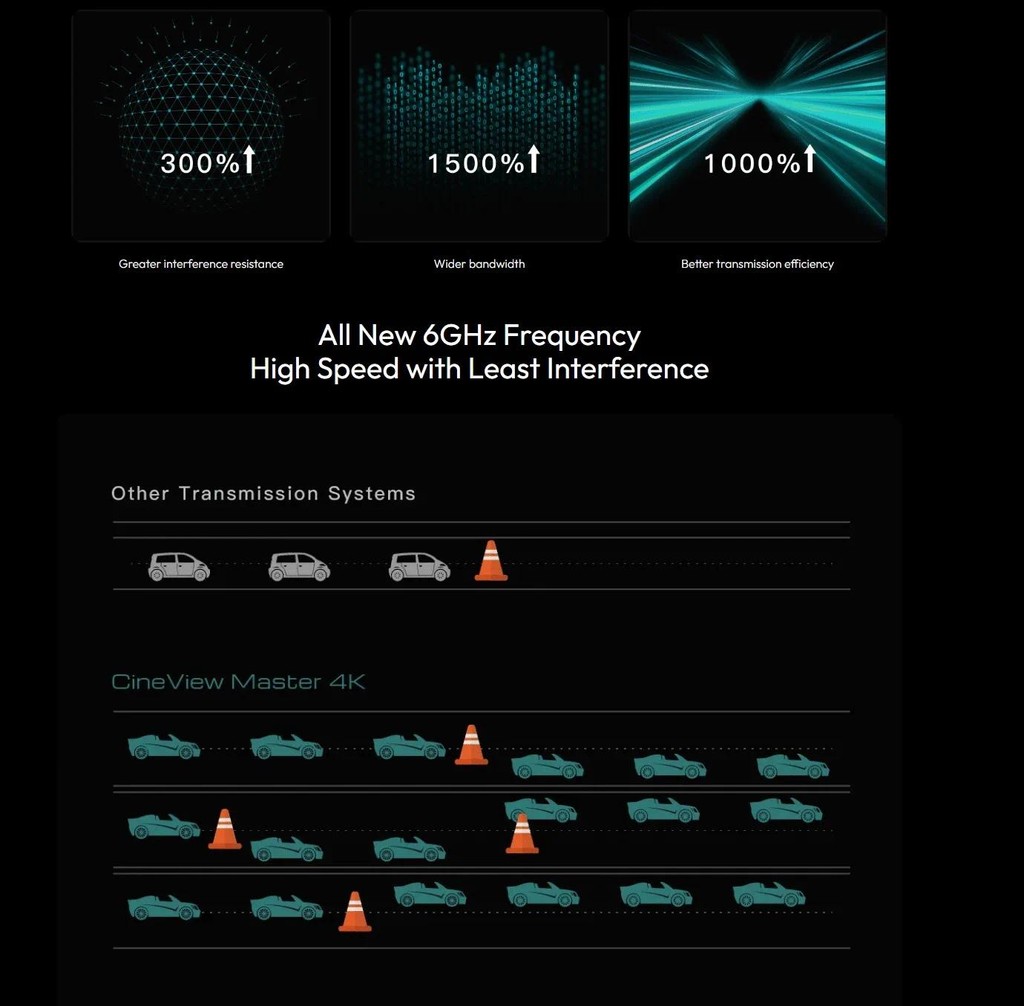Click the "CineView Master 4K" label
The width and height of the screenshot is (1024, 1006).
(238, 682)
